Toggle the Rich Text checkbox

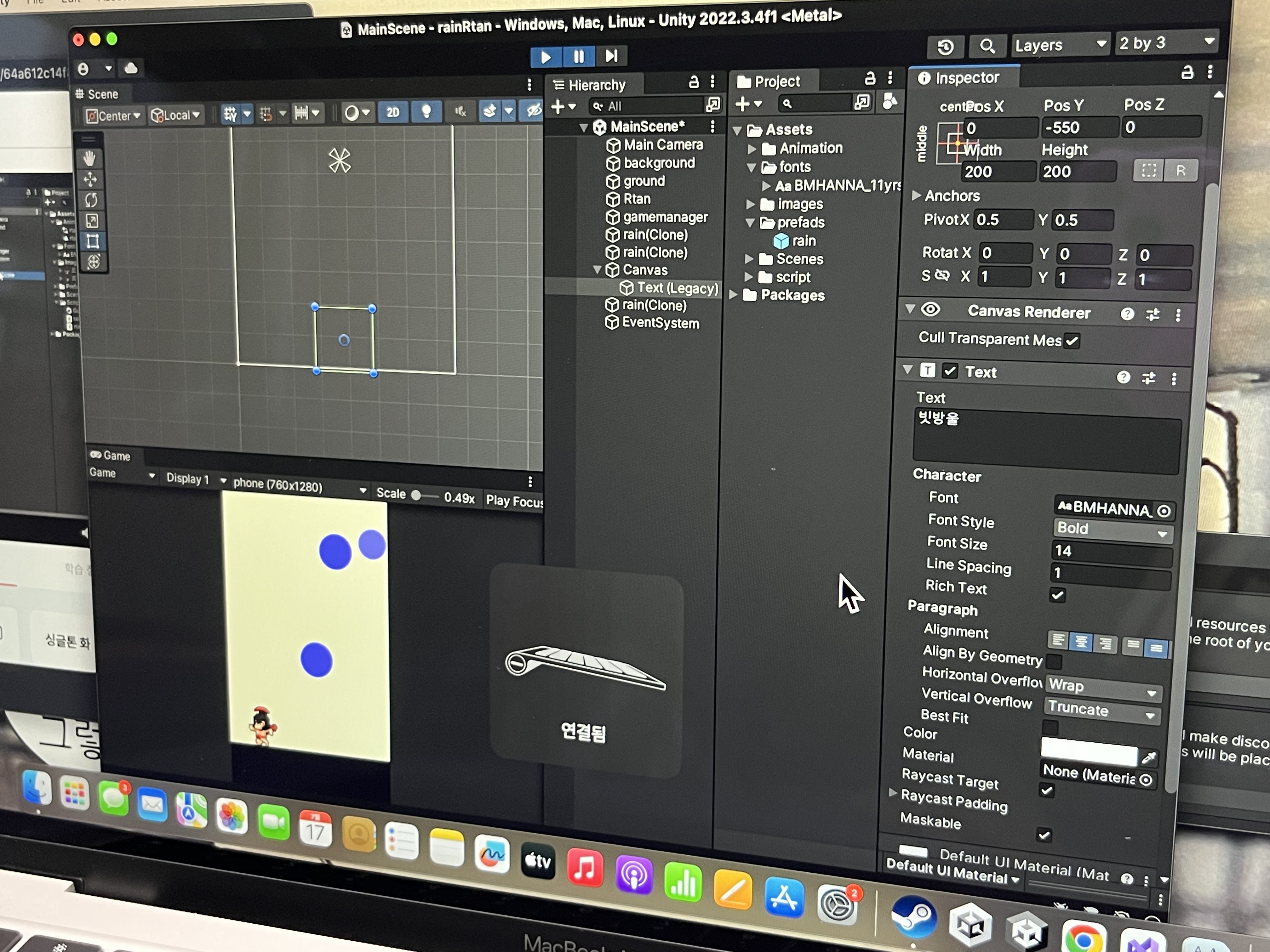click(1057, 595)
